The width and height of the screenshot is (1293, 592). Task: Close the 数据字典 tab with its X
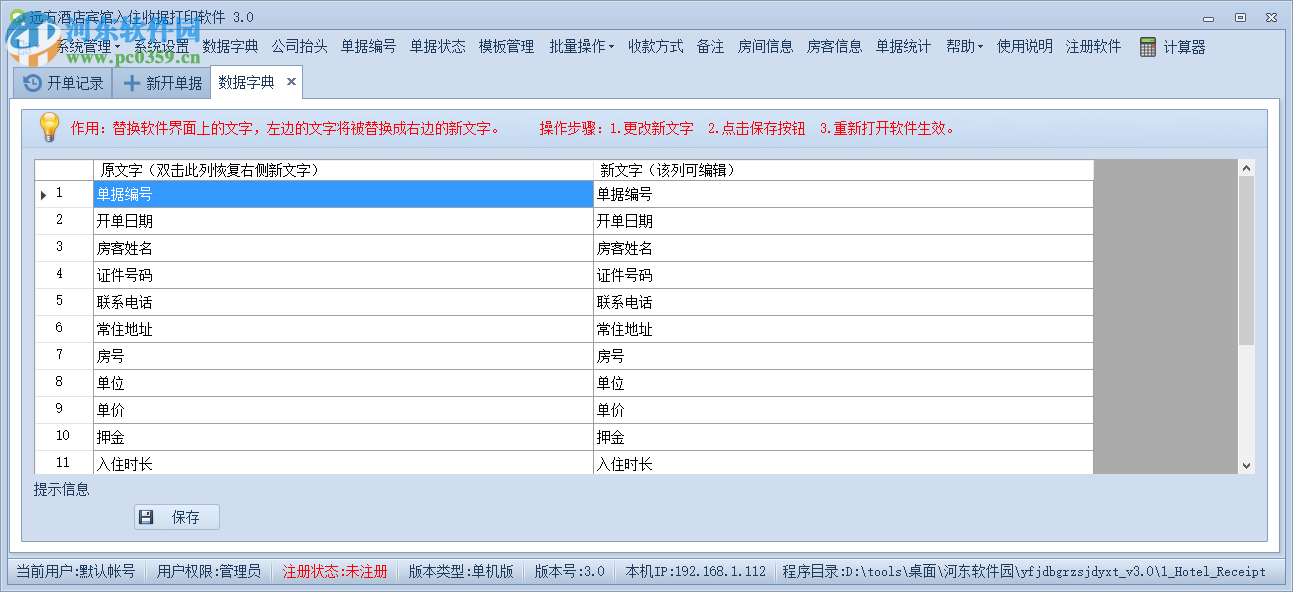pyautogui.click(x=291, y=82)
